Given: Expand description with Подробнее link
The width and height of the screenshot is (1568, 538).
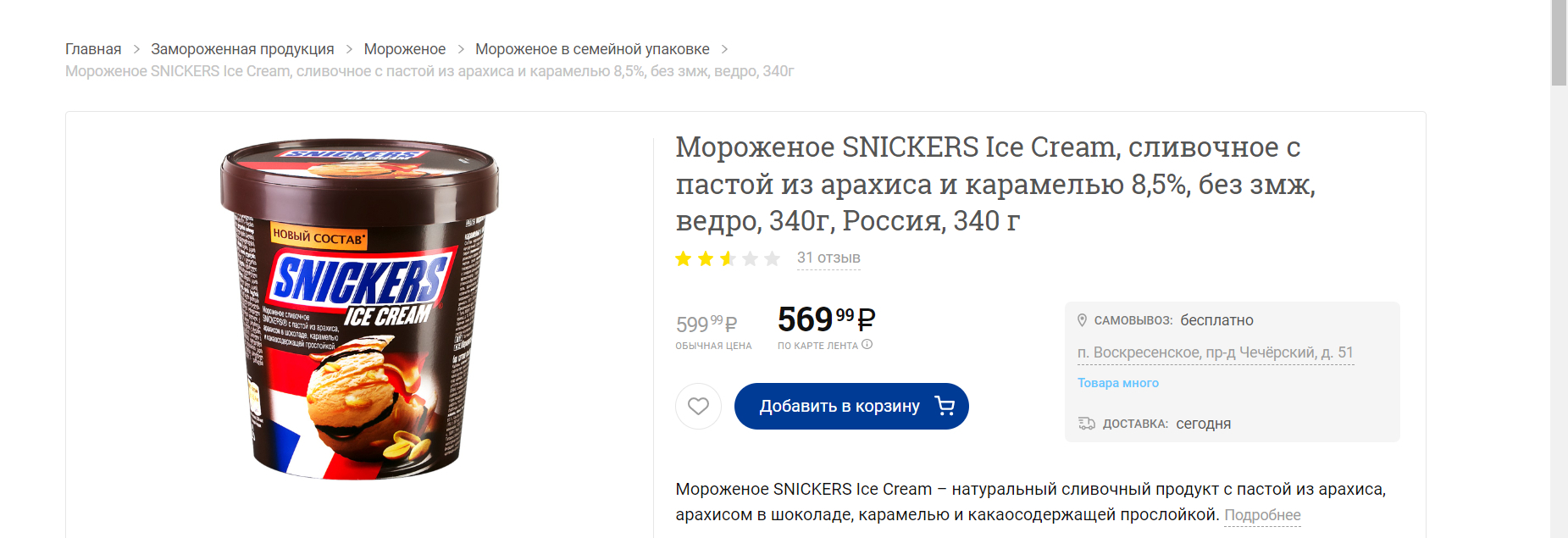Looking at the screenshot, I should [x=1262, y=515].
